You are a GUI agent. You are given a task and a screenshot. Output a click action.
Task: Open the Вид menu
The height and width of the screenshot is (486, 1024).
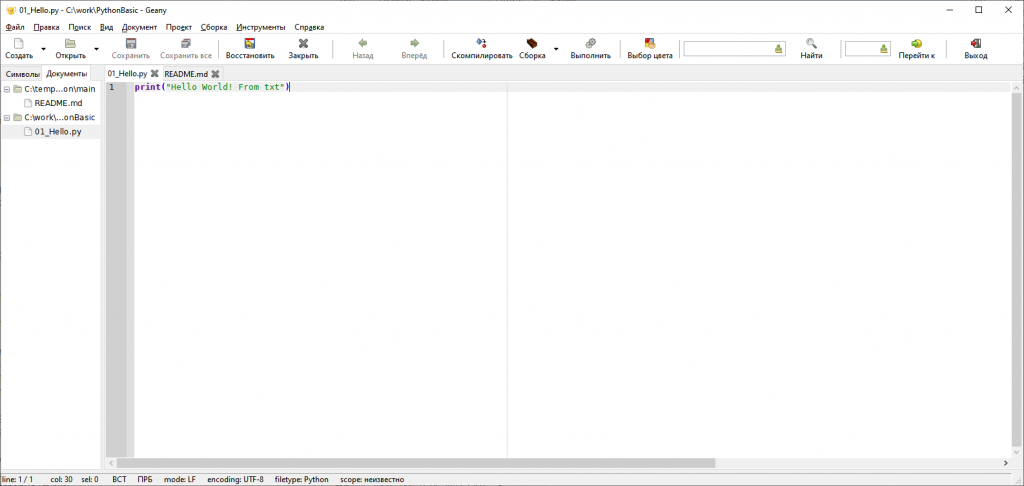[x=106, y=27]
